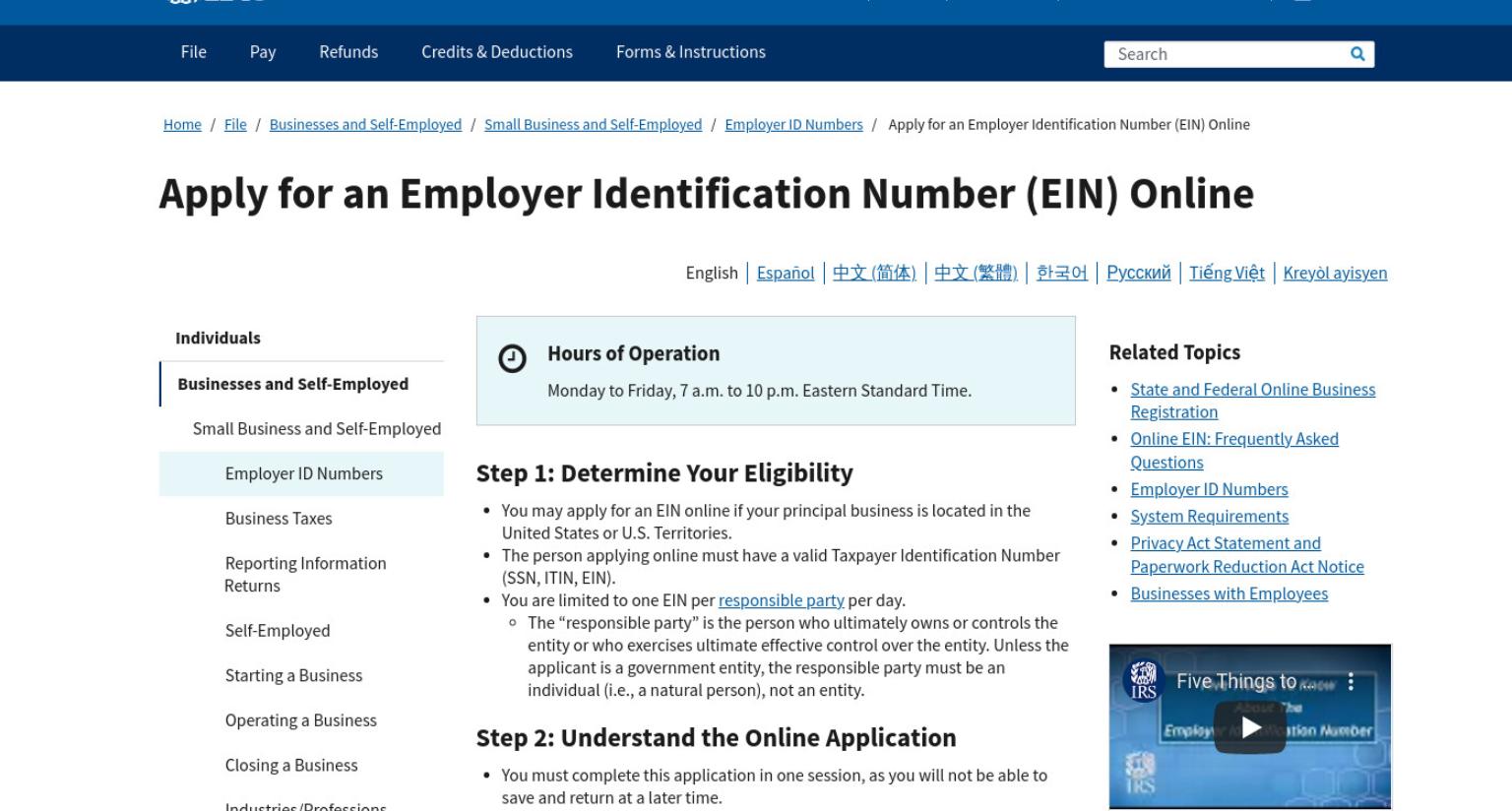Switch language to Русский
Image resolution: width=1512 pixels, height=811 pixels.
pyautogui.click(x=1139, y=273)
